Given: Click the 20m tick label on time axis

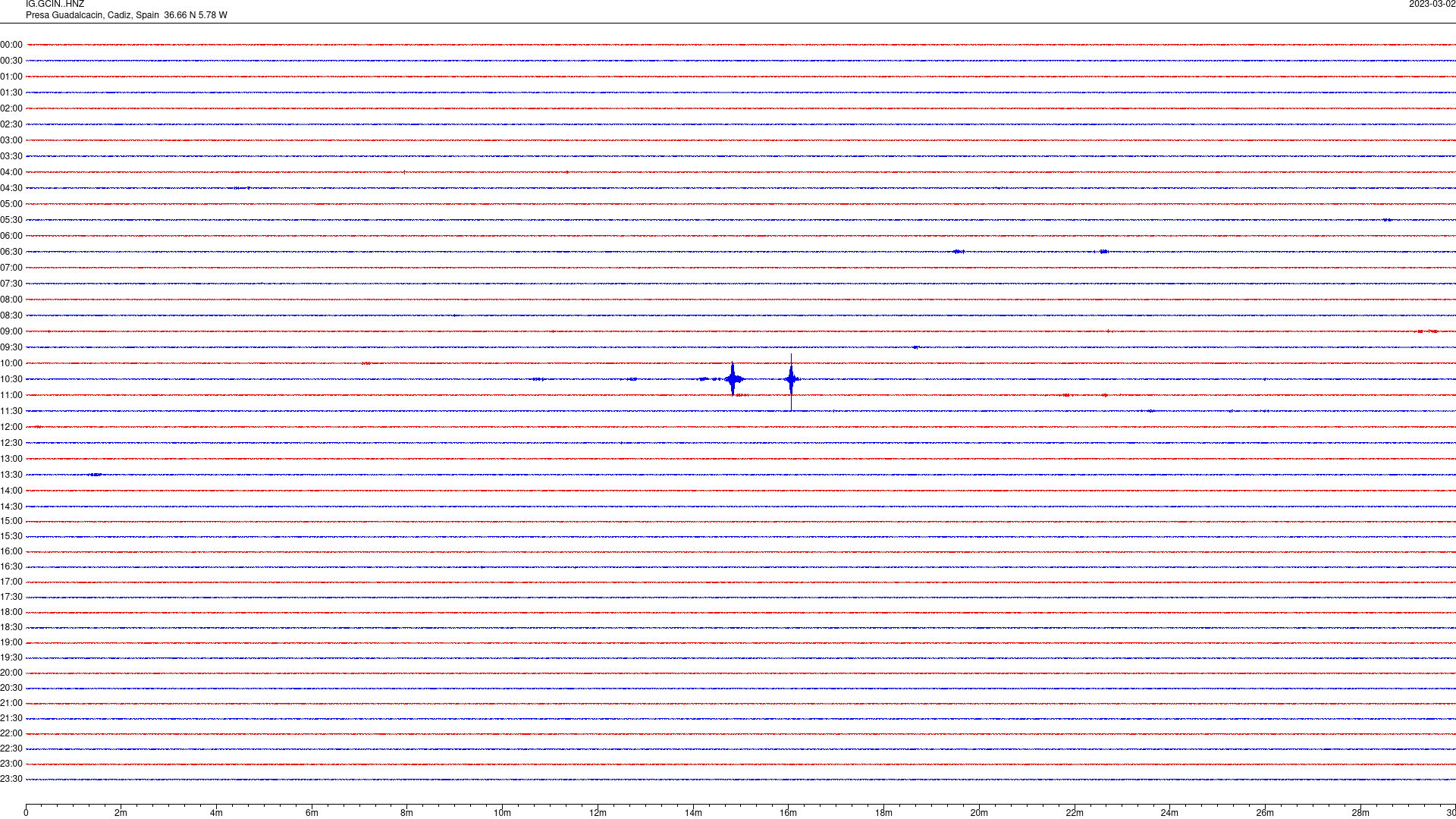Looking at the screenshot, I should pos(979,813).
